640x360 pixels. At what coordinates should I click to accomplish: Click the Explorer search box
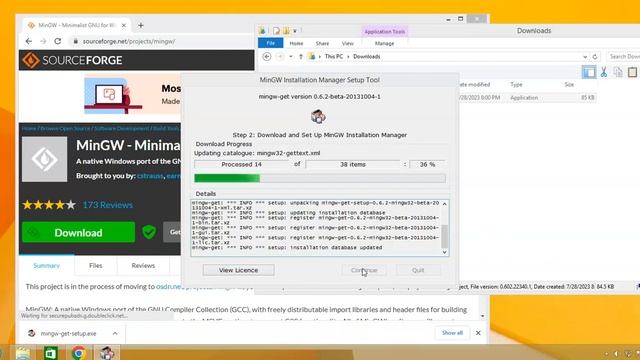point(623,57)
